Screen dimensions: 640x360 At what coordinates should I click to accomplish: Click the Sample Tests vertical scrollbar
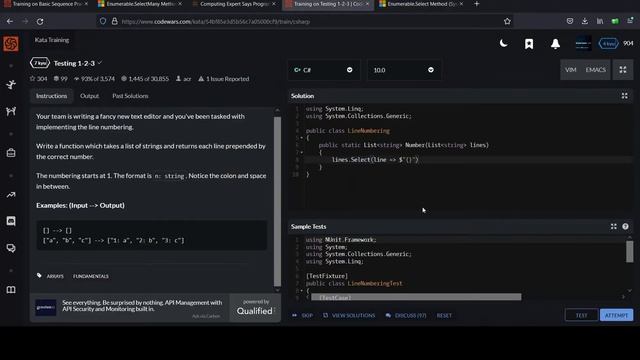(x=629, y=251)
